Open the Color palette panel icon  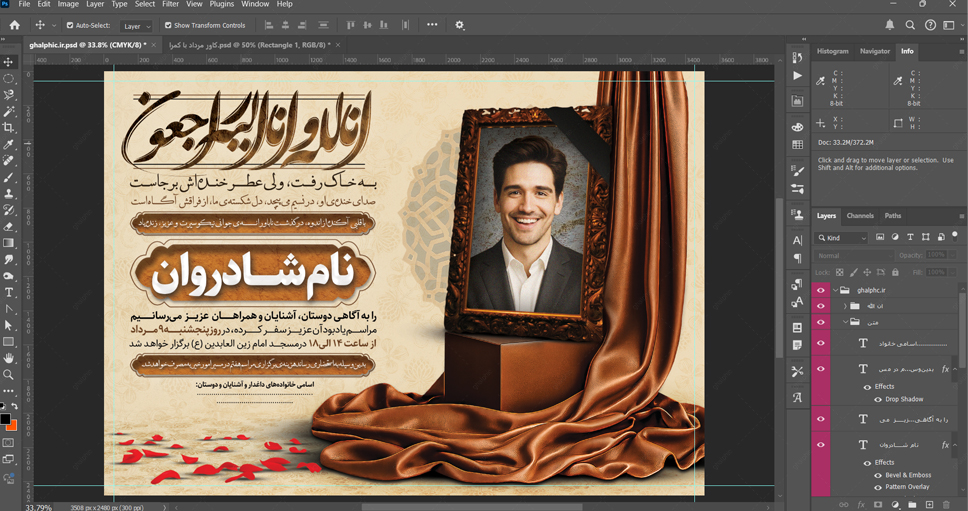click(x=797, y=127)
